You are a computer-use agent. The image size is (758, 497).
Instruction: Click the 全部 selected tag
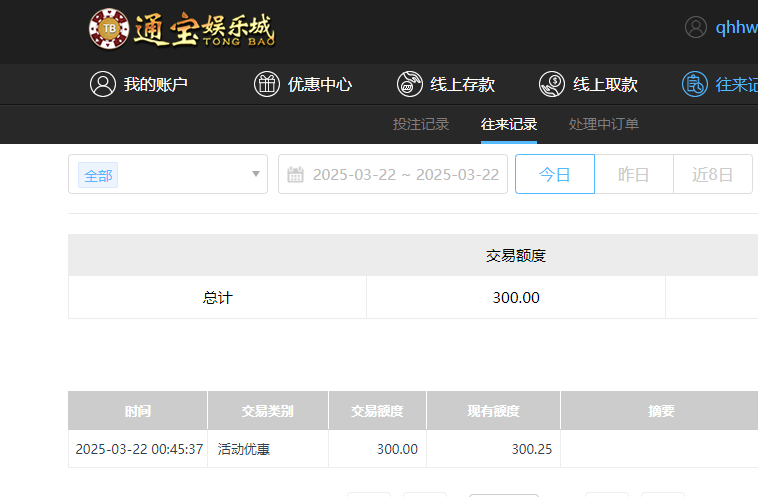(98, 175)
